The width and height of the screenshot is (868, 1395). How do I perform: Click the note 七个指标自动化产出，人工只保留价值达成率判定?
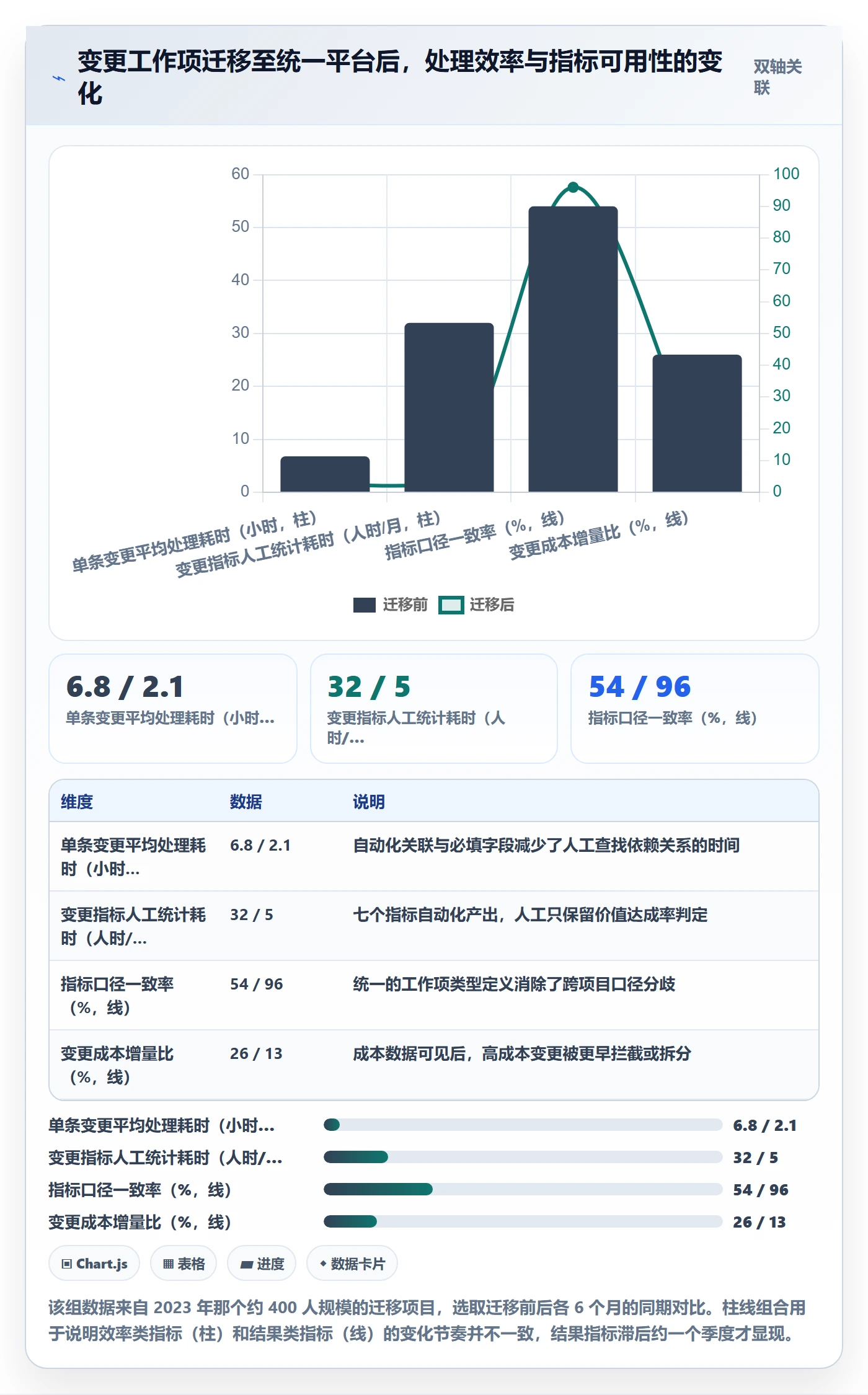pyautogui.click(x=530, y=914)
